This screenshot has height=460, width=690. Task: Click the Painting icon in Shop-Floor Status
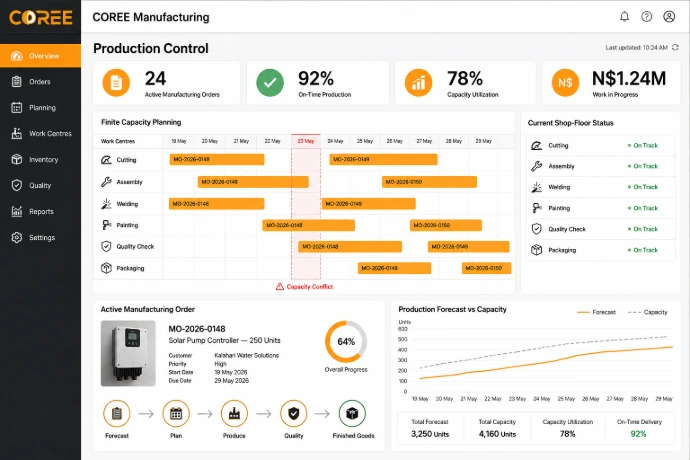point(536,208)
